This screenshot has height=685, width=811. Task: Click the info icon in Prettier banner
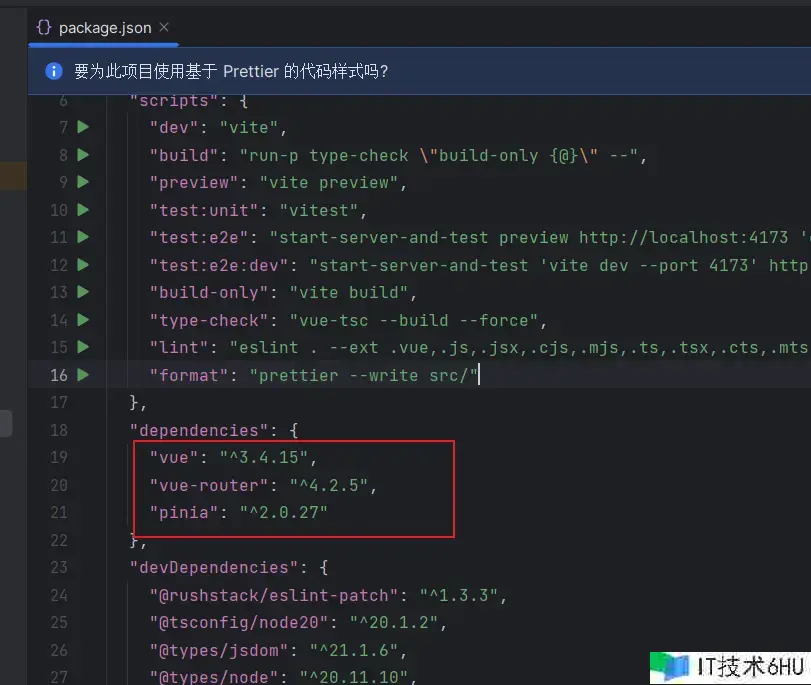[x=54, y=71]
